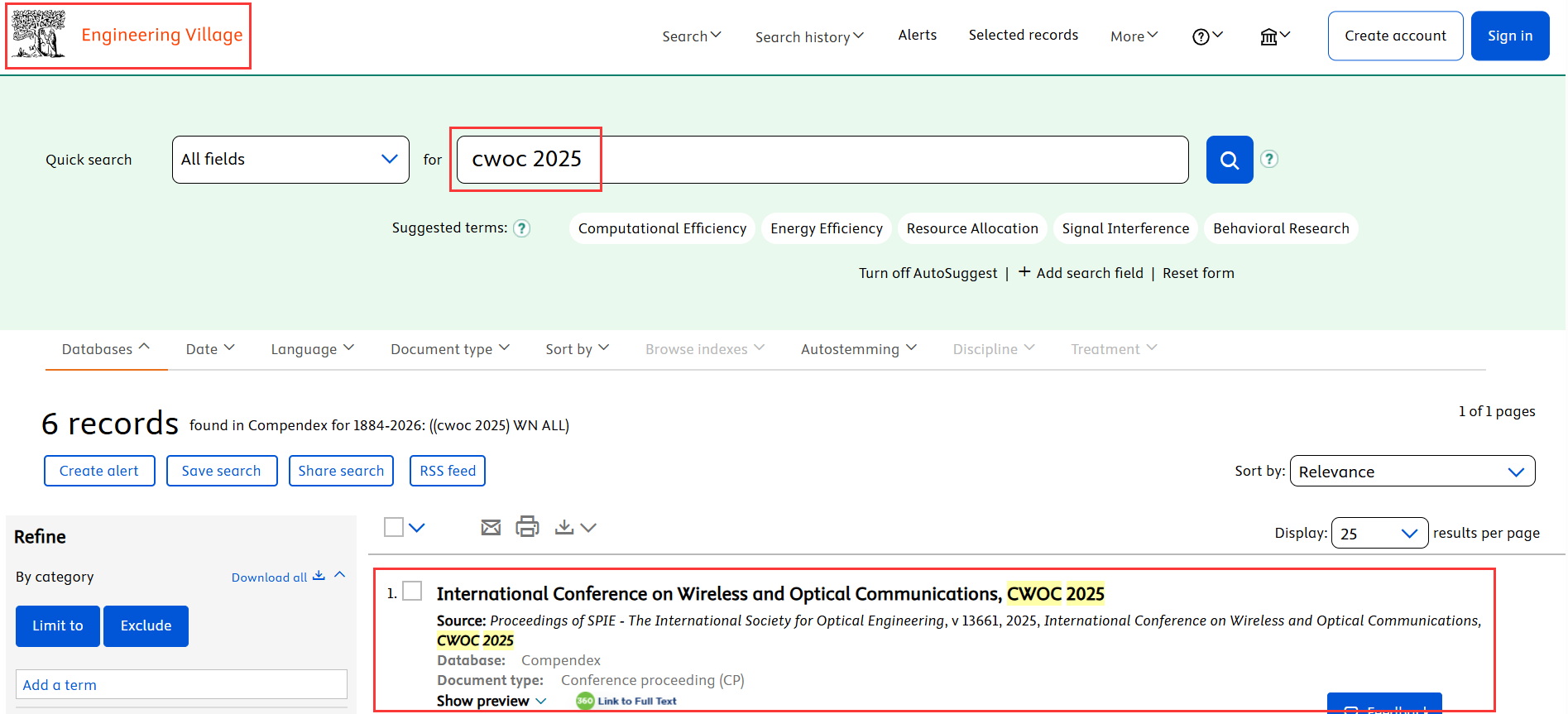This screenshot has height=714, width=1568.
Task: Open the Document type filter tab
Action: pyautogui.click(x=449, y=349)
